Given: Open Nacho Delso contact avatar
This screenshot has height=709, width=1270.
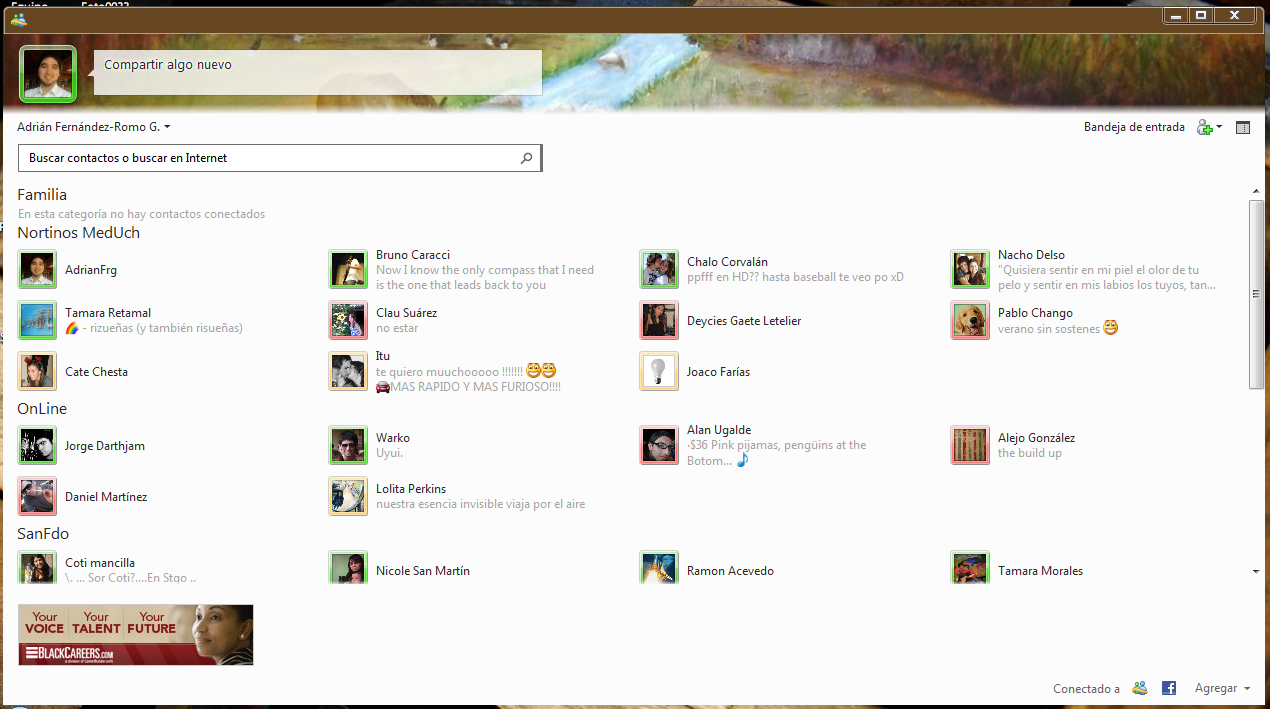Looking at the screenshot, I should (x=970, y=270).
